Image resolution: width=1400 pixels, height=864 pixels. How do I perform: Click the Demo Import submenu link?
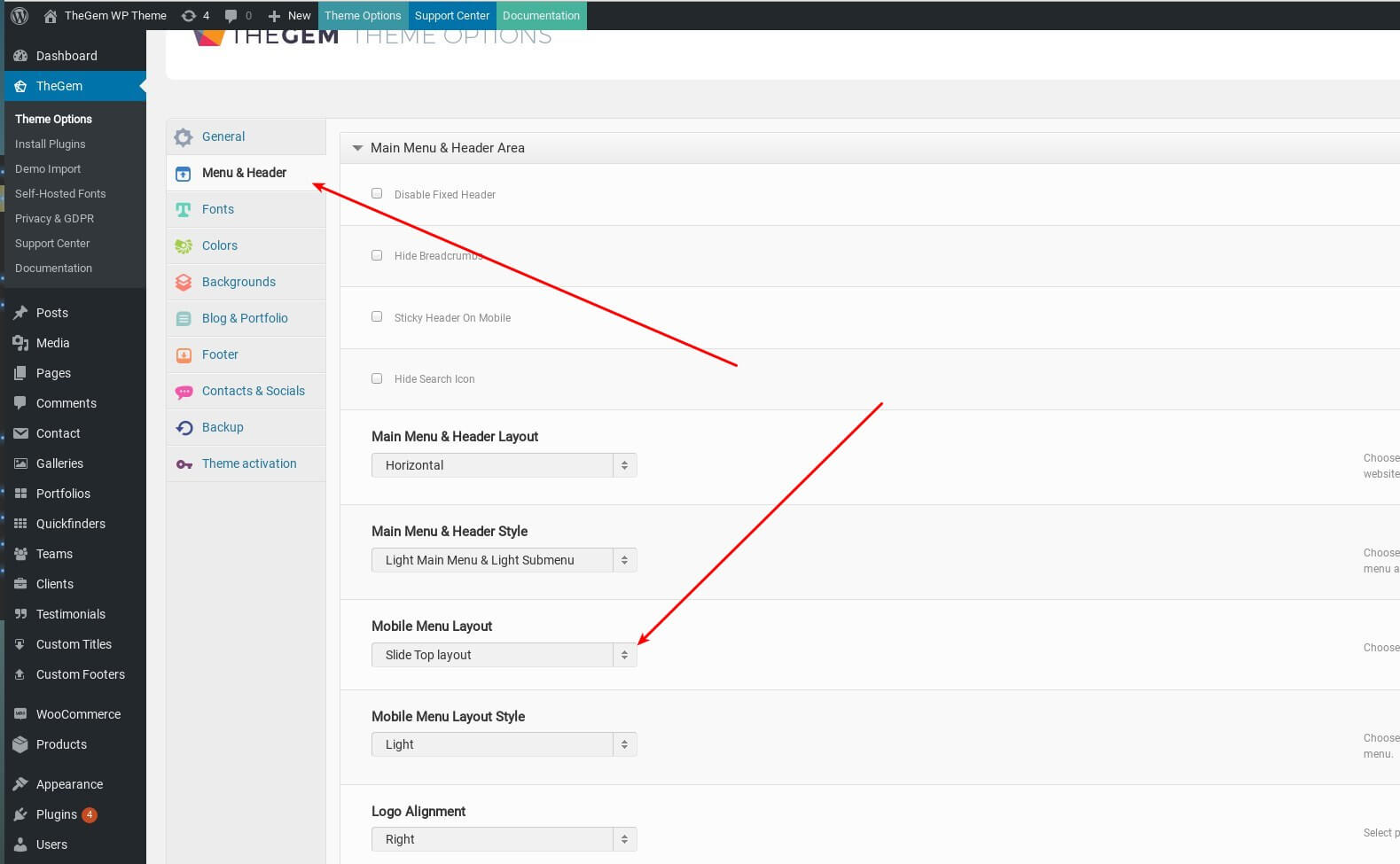pos(48,168)
